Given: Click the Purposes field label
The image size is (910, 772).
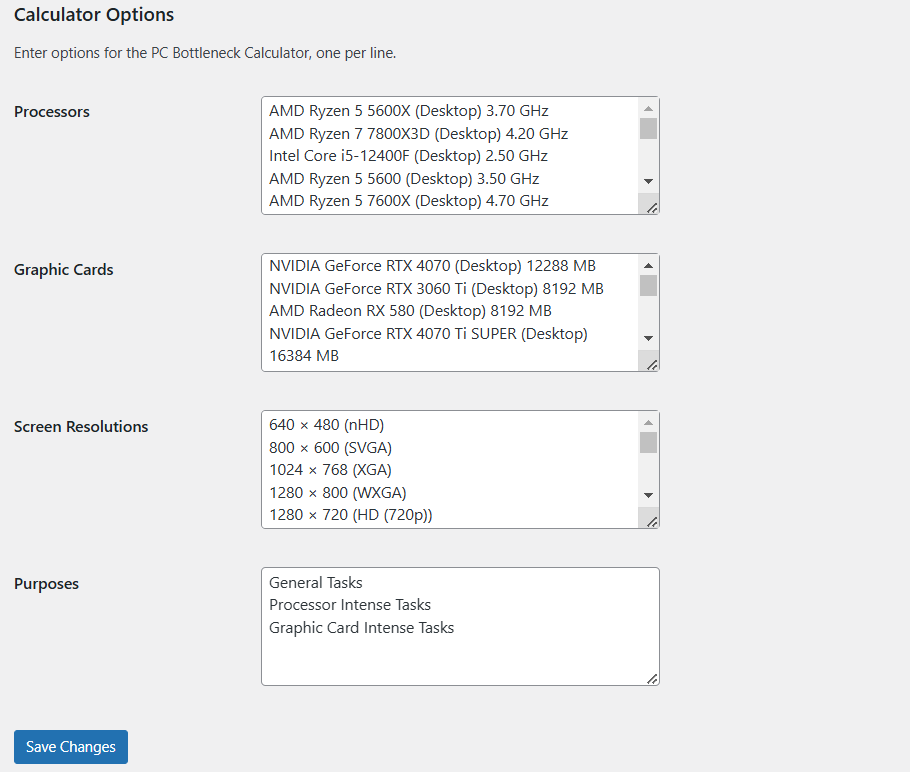Looking at the screenshot, I should tap(46, 584).
